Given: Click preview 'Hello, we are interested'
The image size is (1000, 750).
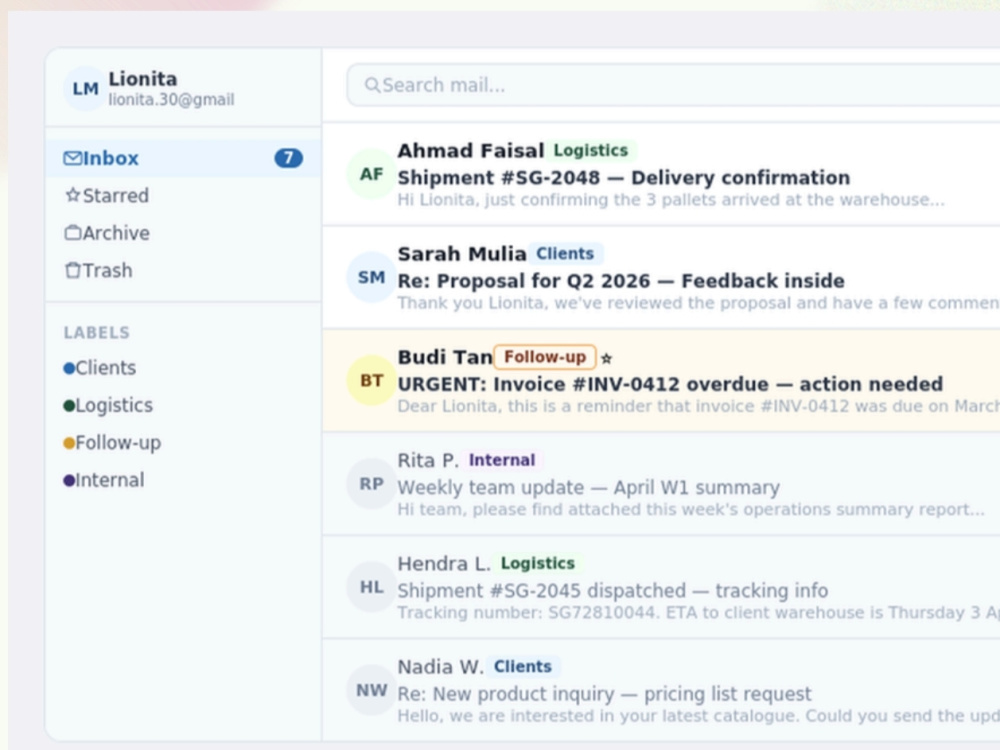Looking at the screenshot, I should pyautogui.click(x=698, y=716).
